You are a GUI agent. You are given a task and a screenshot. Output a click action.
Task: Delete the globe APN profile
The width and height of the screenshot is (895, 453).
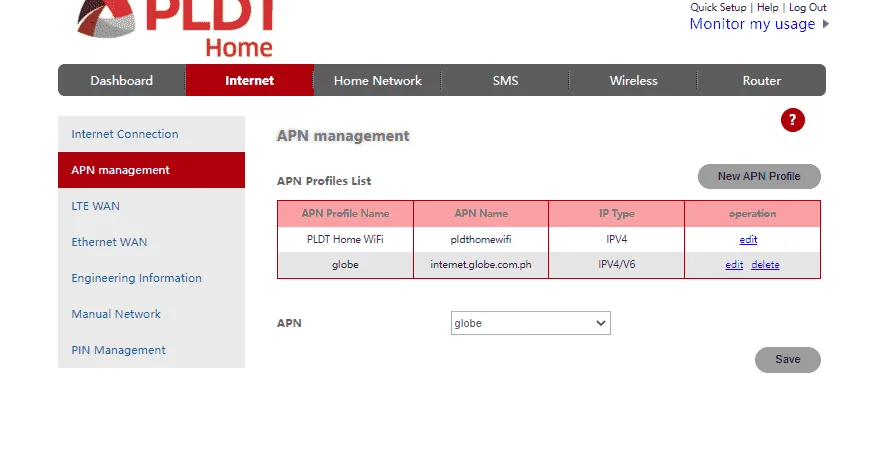(765, 265)
